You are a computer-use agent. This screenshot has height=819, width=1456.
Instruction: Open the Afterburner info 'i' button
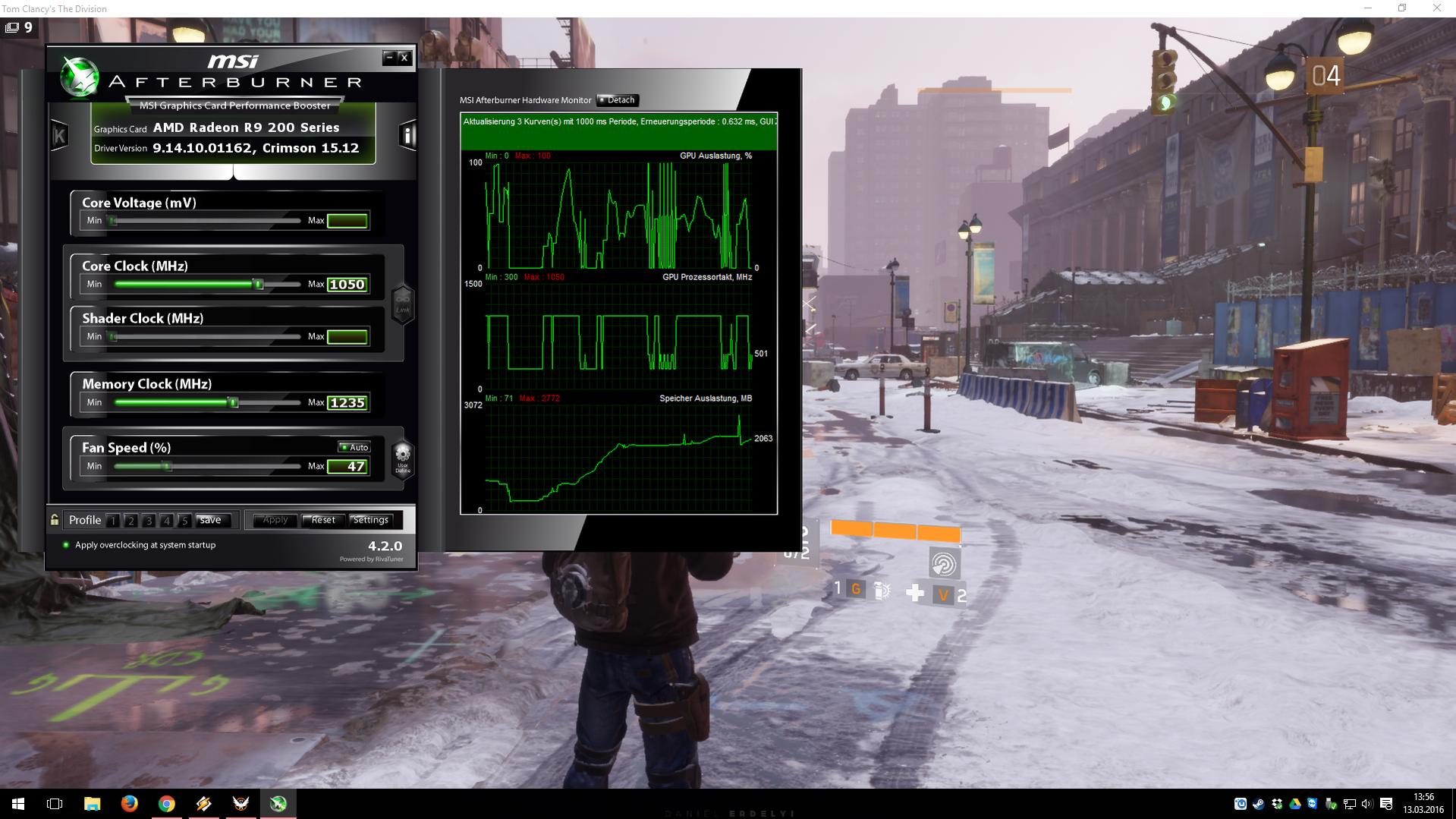pos(407,135)
